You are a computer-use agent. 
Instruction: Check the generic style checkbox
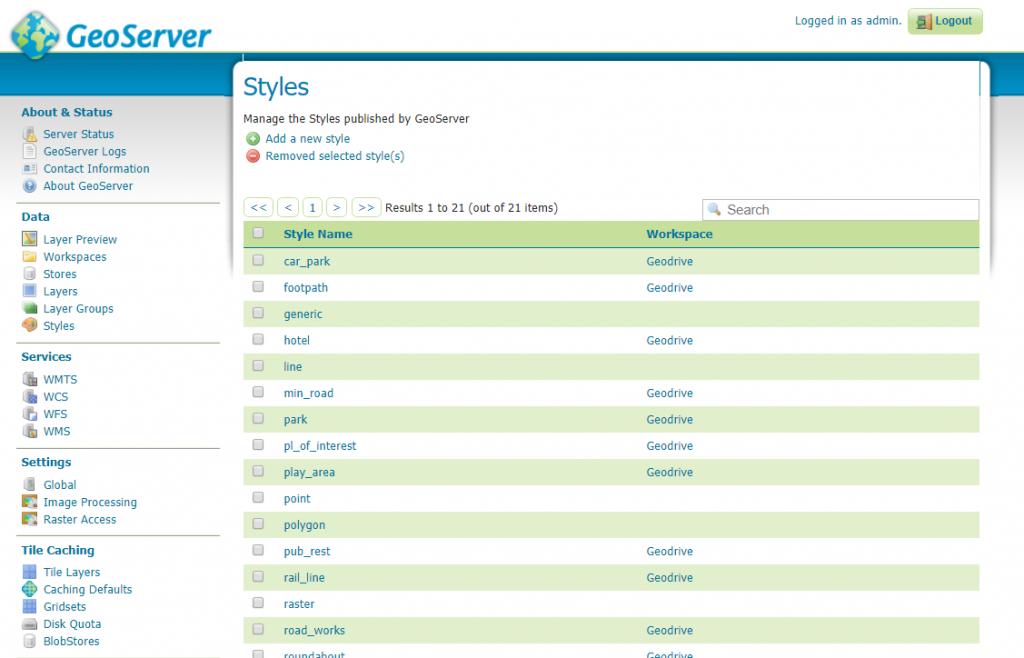(258, 313)
